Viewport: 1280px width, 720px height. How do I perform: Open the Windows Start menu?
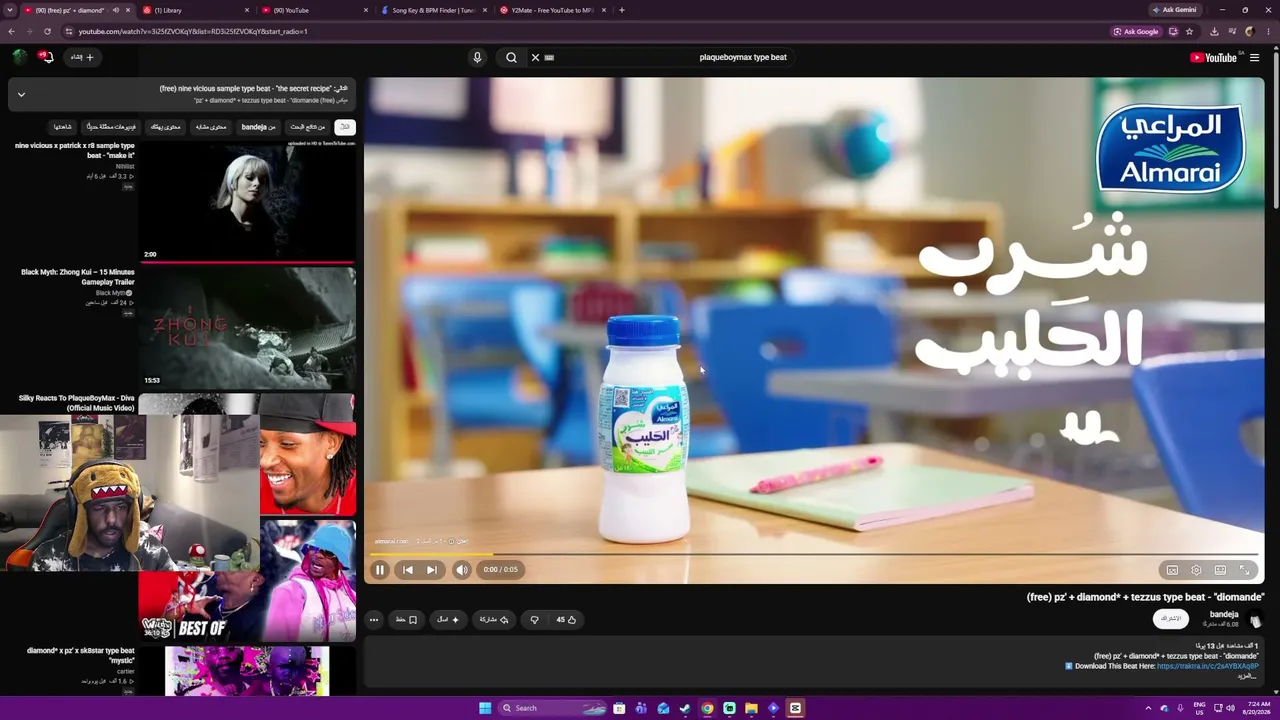[x=485, y=708]
